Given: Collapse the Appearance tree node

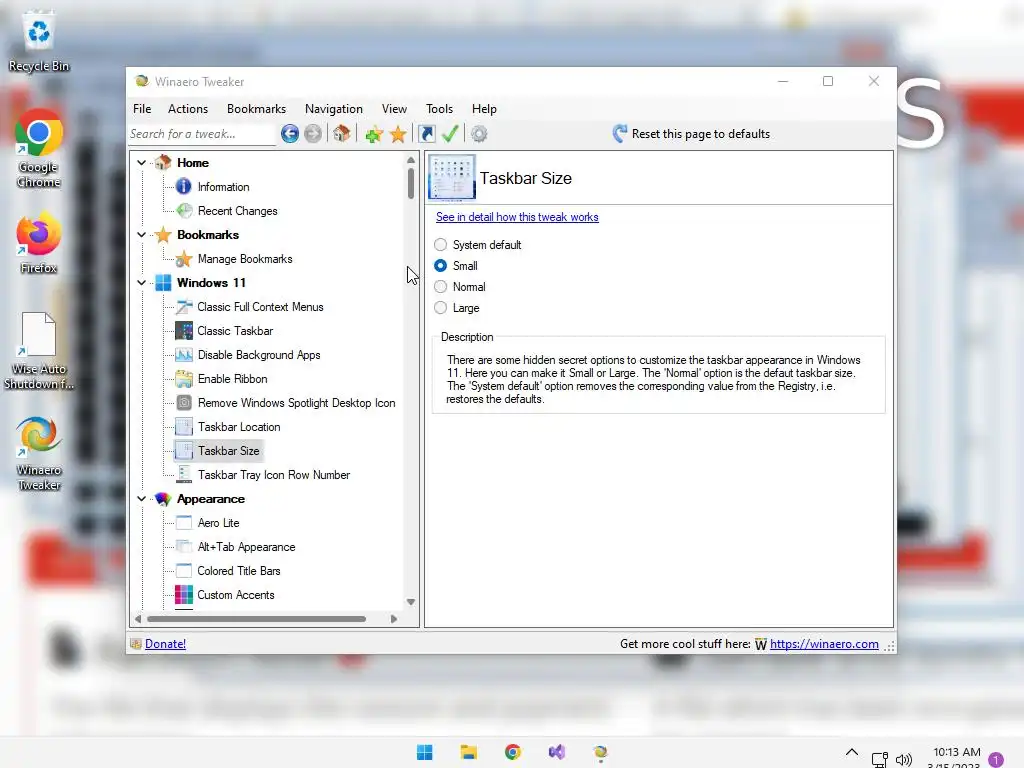Looking at the screenshot, I should tap(141, 499).
